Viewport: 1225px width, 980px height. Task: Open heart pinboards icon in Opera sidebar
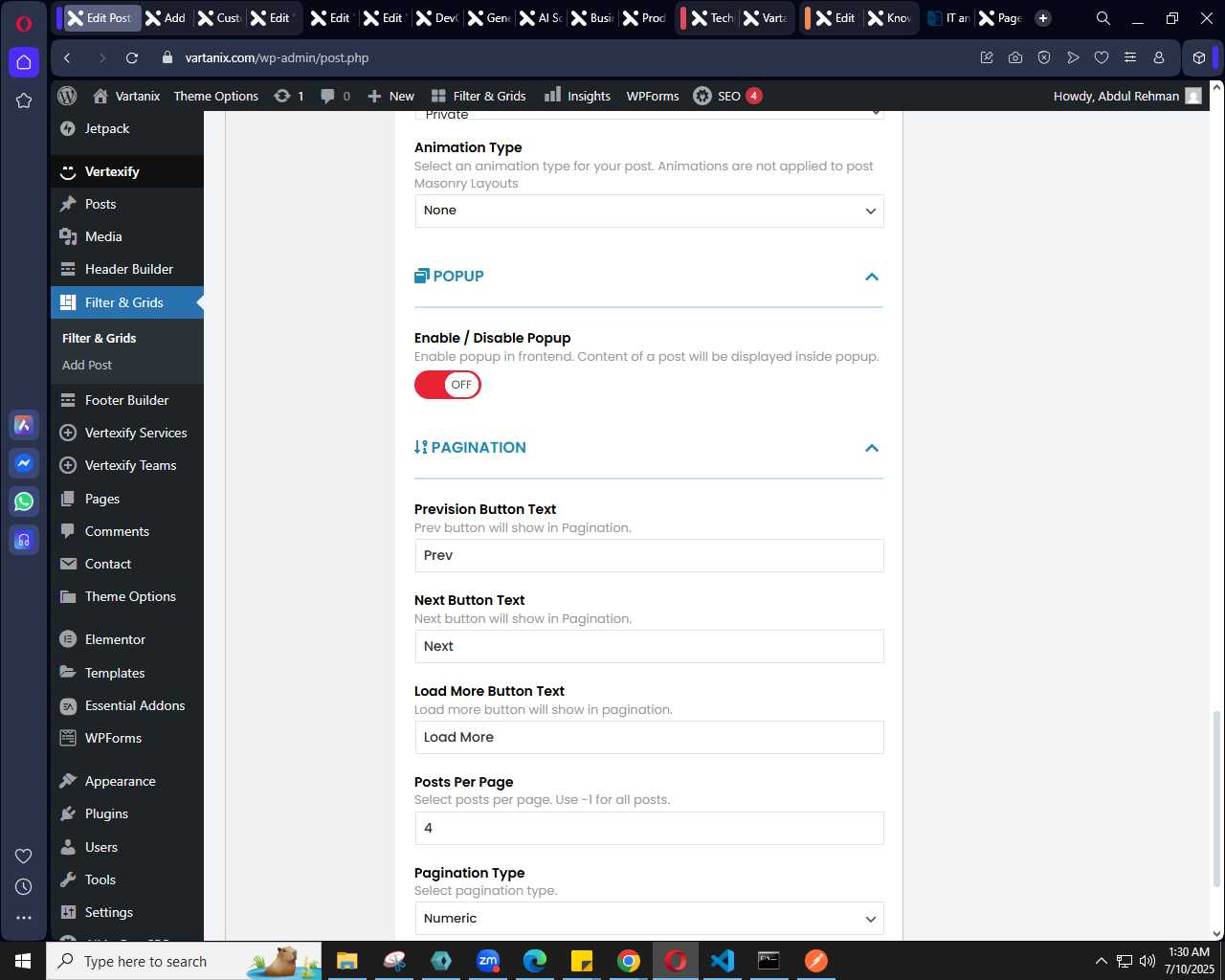[x=24, y=856]
